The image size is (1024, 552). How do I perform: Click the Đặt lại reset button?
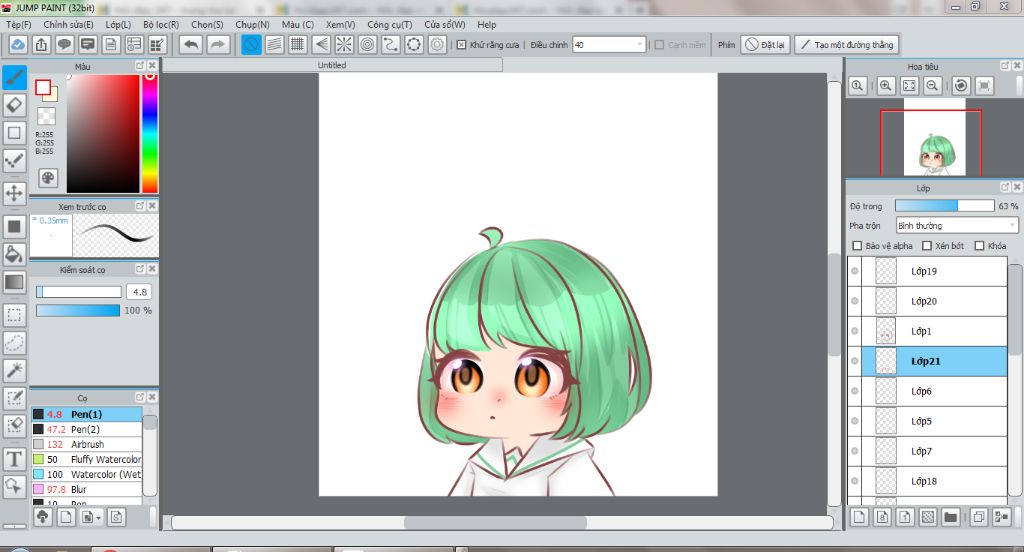click(x=765, y=44)
